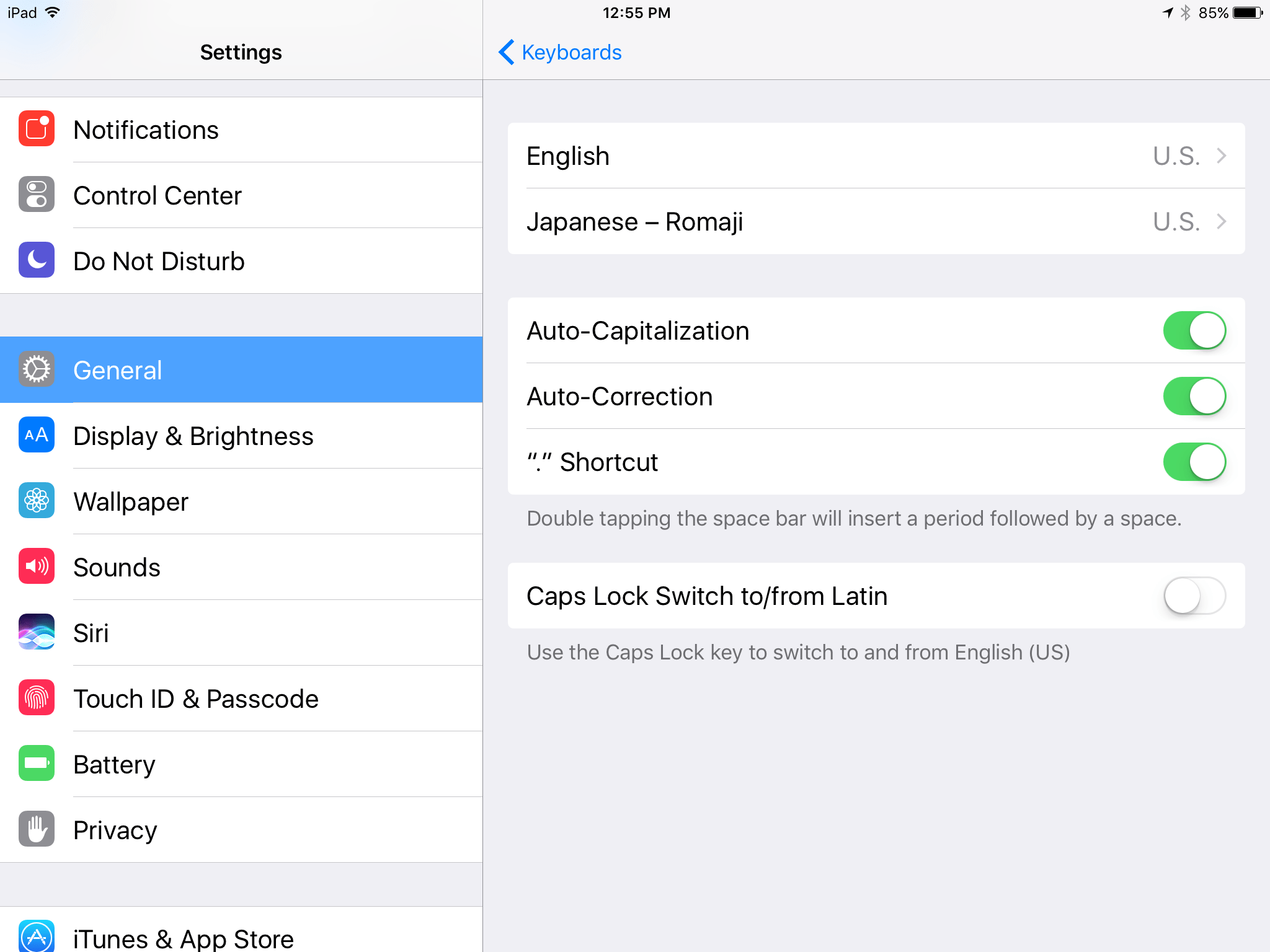This screenshot has width=1270, height=952.
Task: Open Privacy settings
Action: click(x=115, y=829)
